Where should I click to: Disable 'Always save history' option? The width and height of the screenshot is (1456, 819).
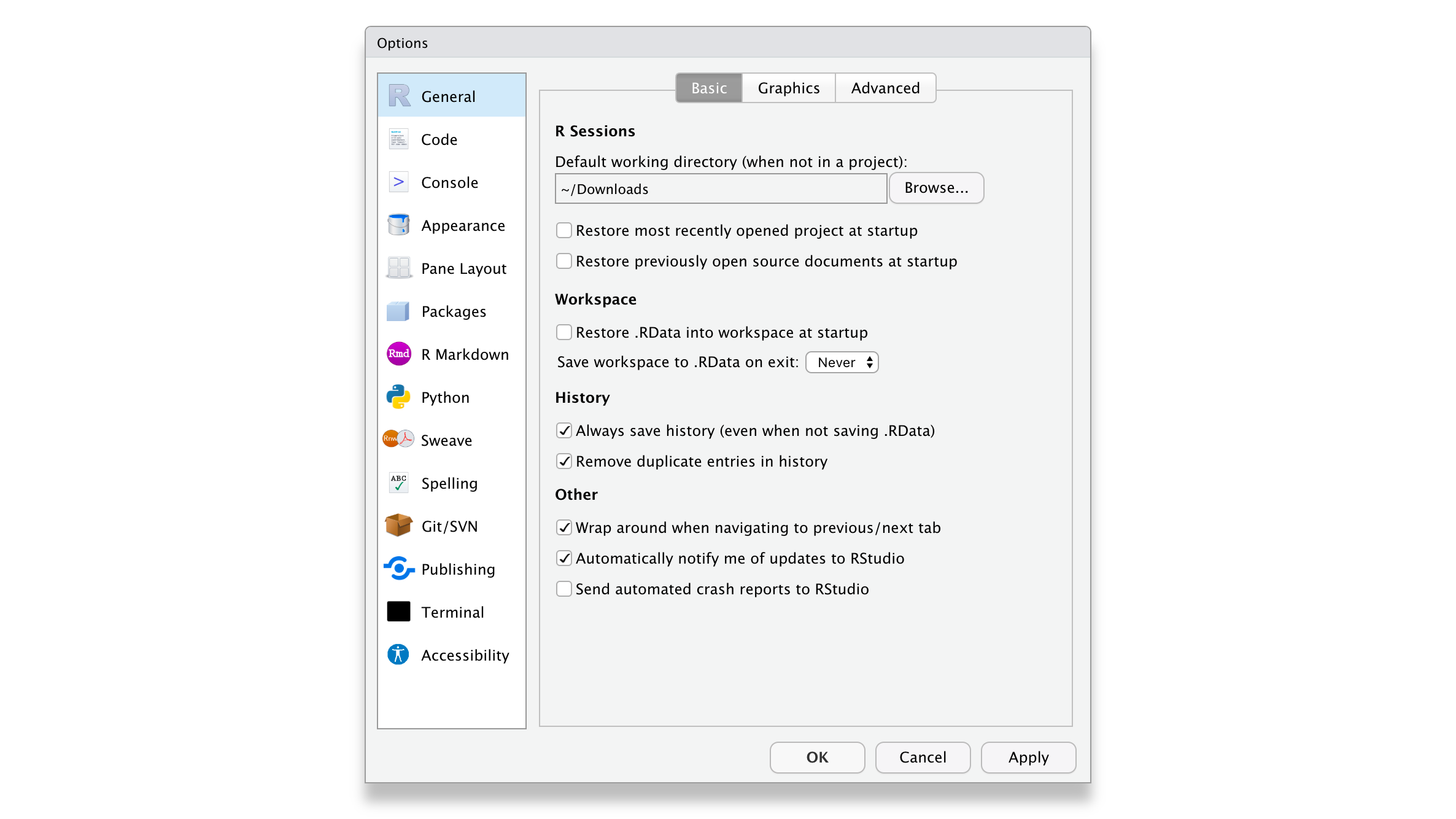tap(563, 430)
